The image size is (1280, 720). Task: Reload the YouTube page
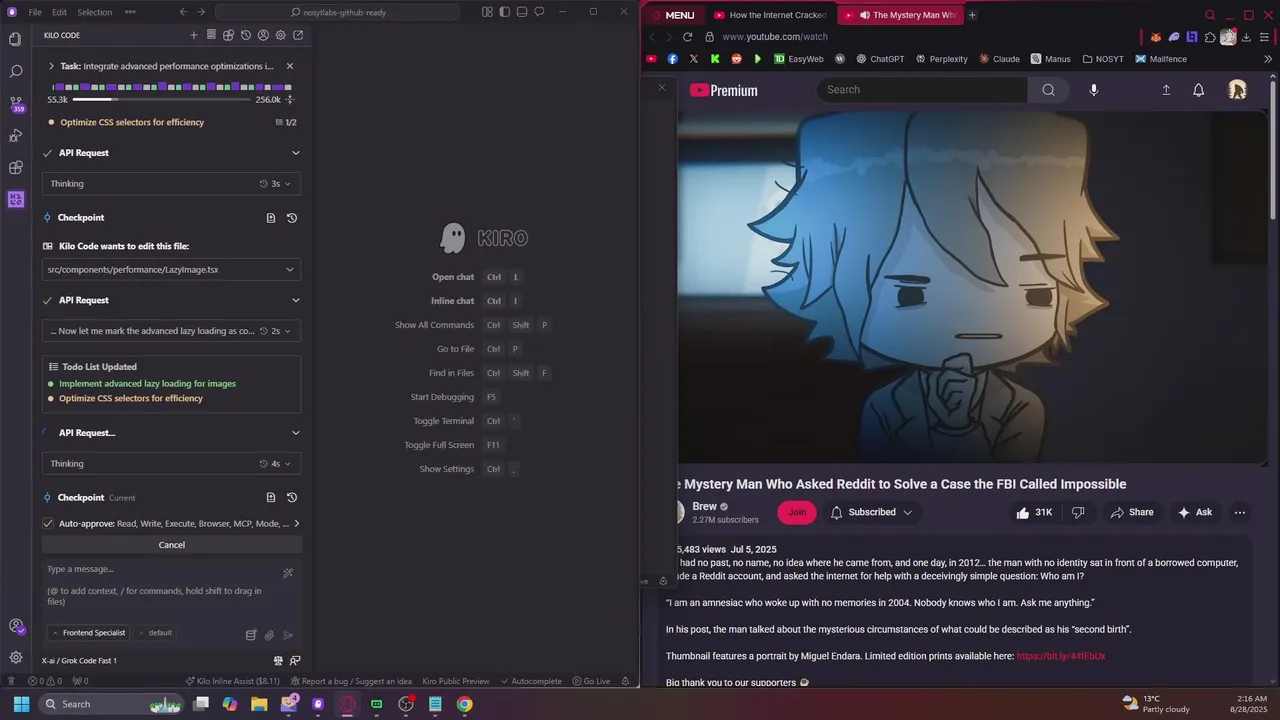[687, 37]
